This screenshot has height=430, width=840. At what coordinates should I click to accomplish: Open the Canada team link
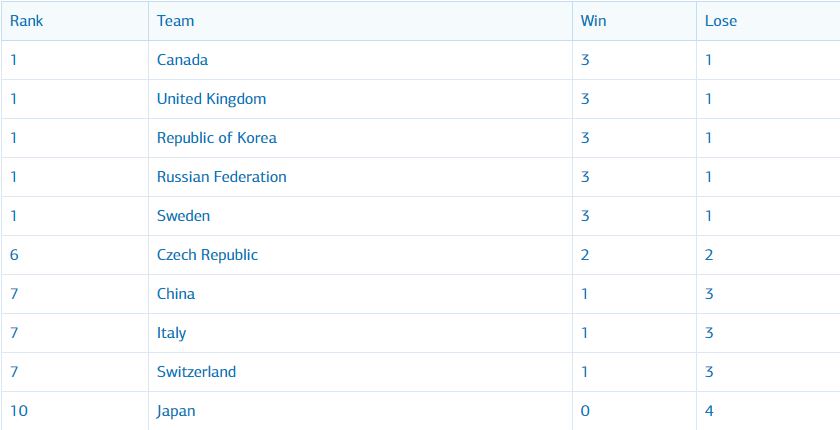click(x=182, y=60)
